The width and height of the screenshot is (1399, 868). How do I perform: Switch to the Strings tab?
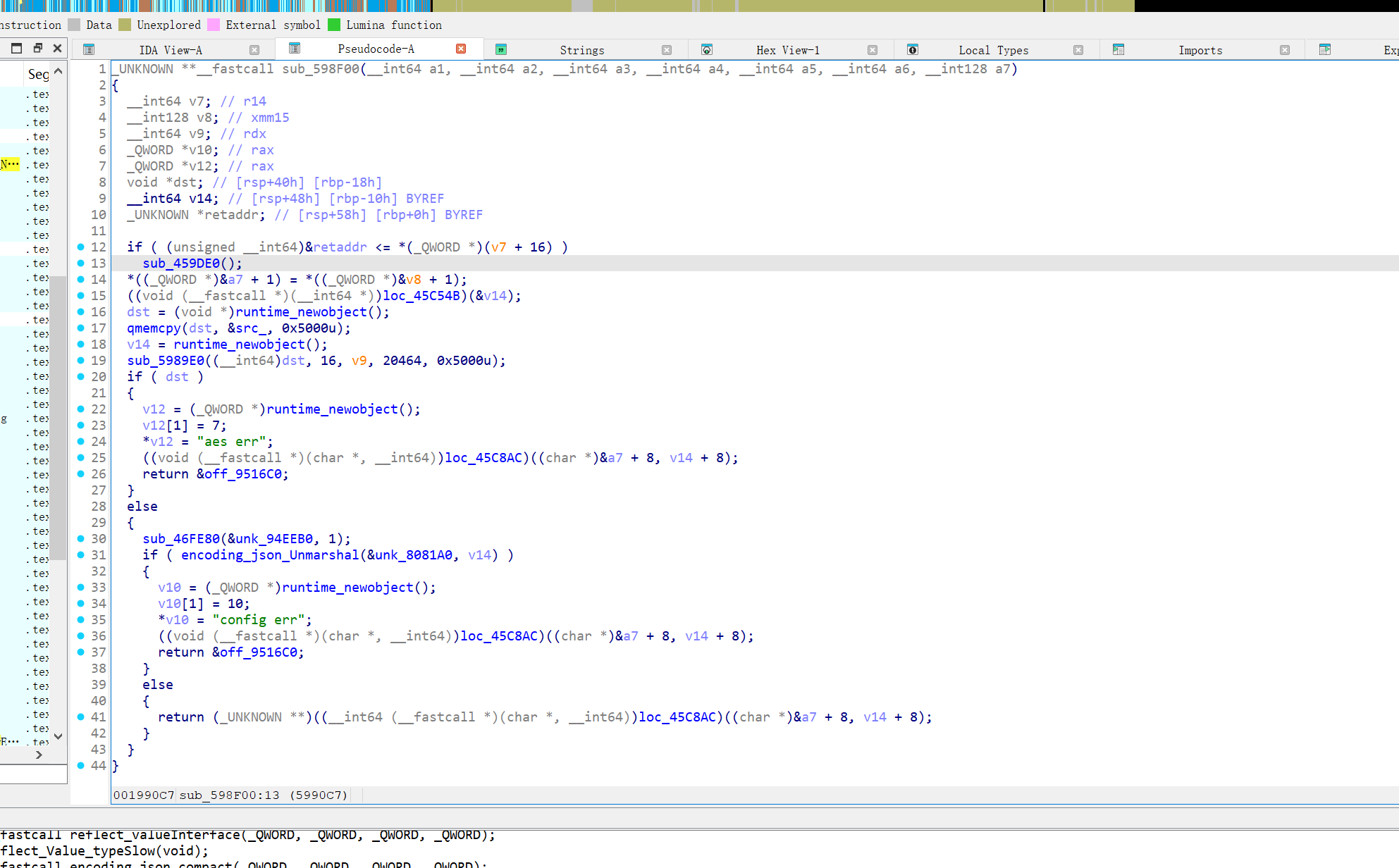(x=581, y=50)
